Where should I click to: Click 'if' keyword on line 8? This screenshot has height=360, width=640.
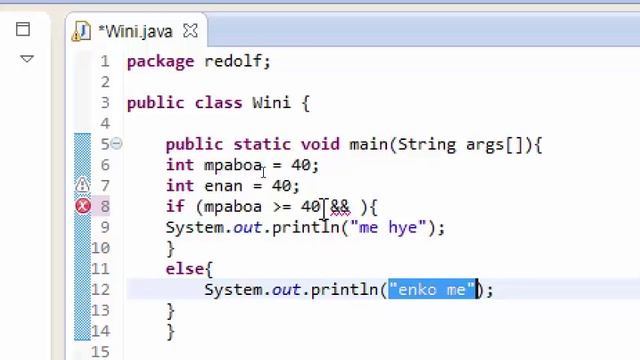click(175, 206)
